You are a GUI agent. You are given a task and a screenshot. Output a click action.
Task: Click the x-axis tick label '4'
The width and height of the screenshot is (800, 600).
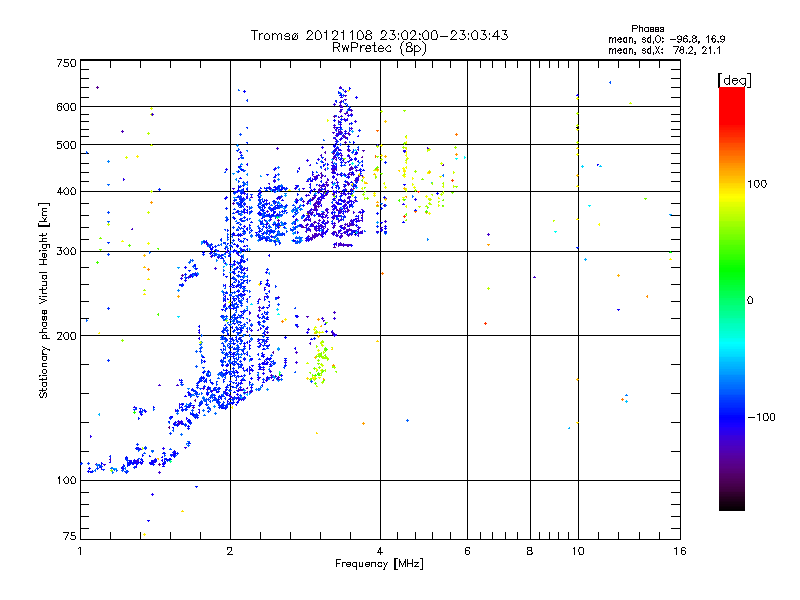380,551
